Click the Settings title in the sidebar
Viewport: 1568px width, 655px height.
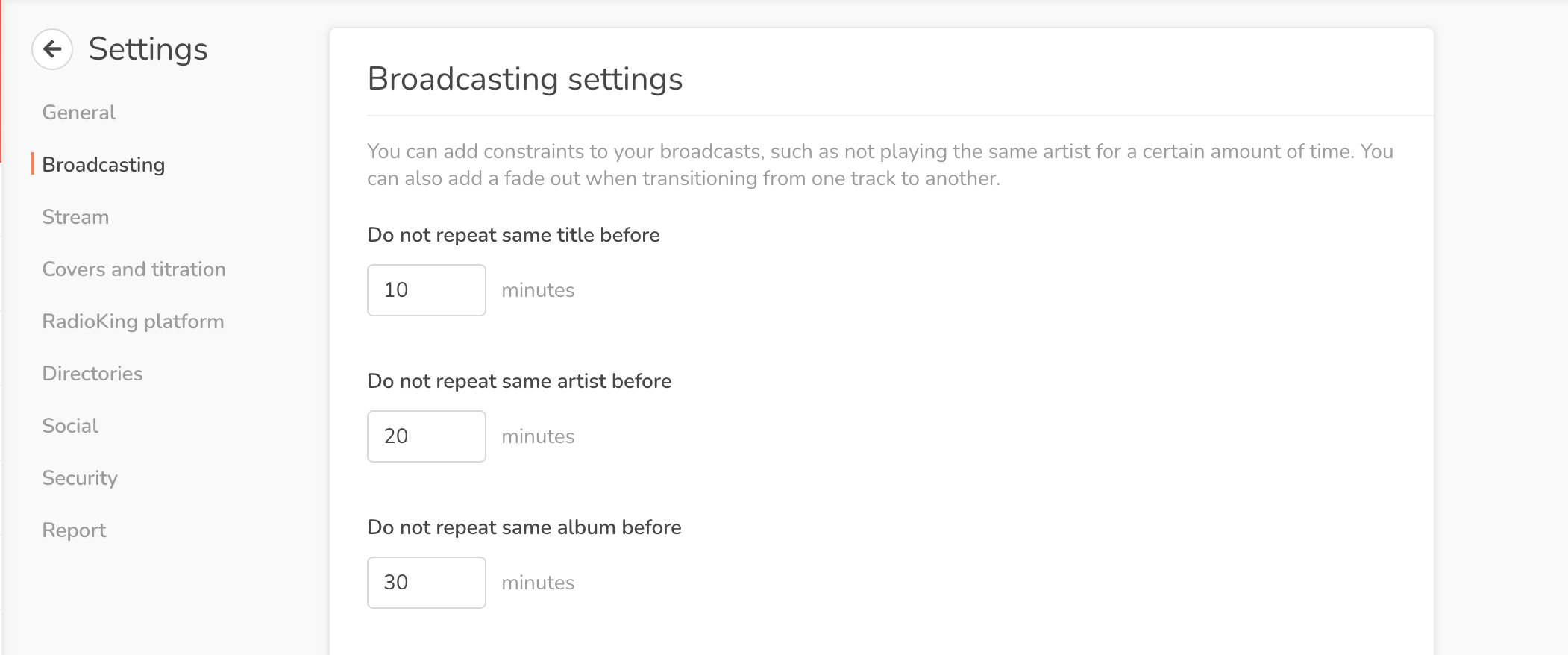[148, 49]
